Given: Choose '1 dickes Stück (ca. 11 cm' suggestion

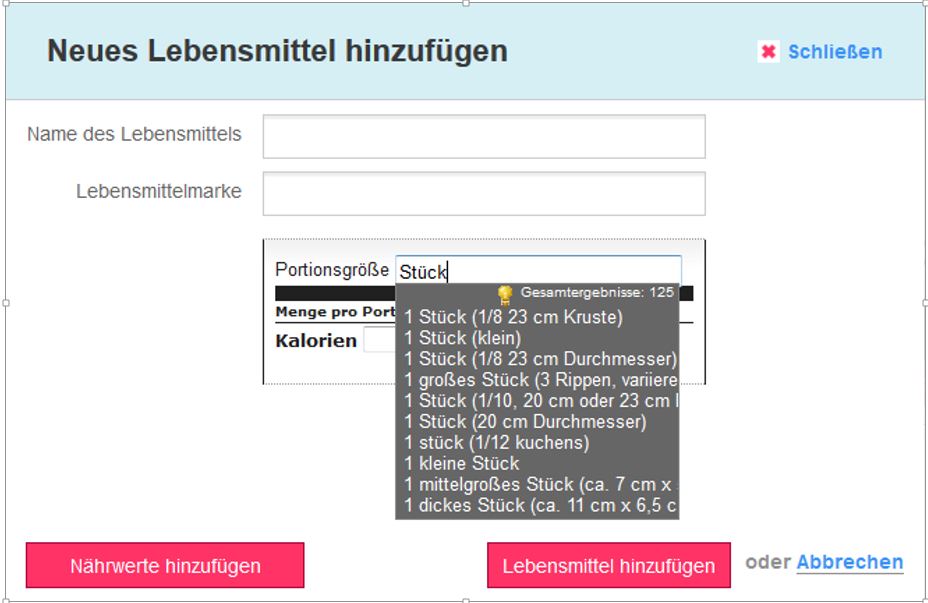Looking at the screenshot, I should coord(540,505).
